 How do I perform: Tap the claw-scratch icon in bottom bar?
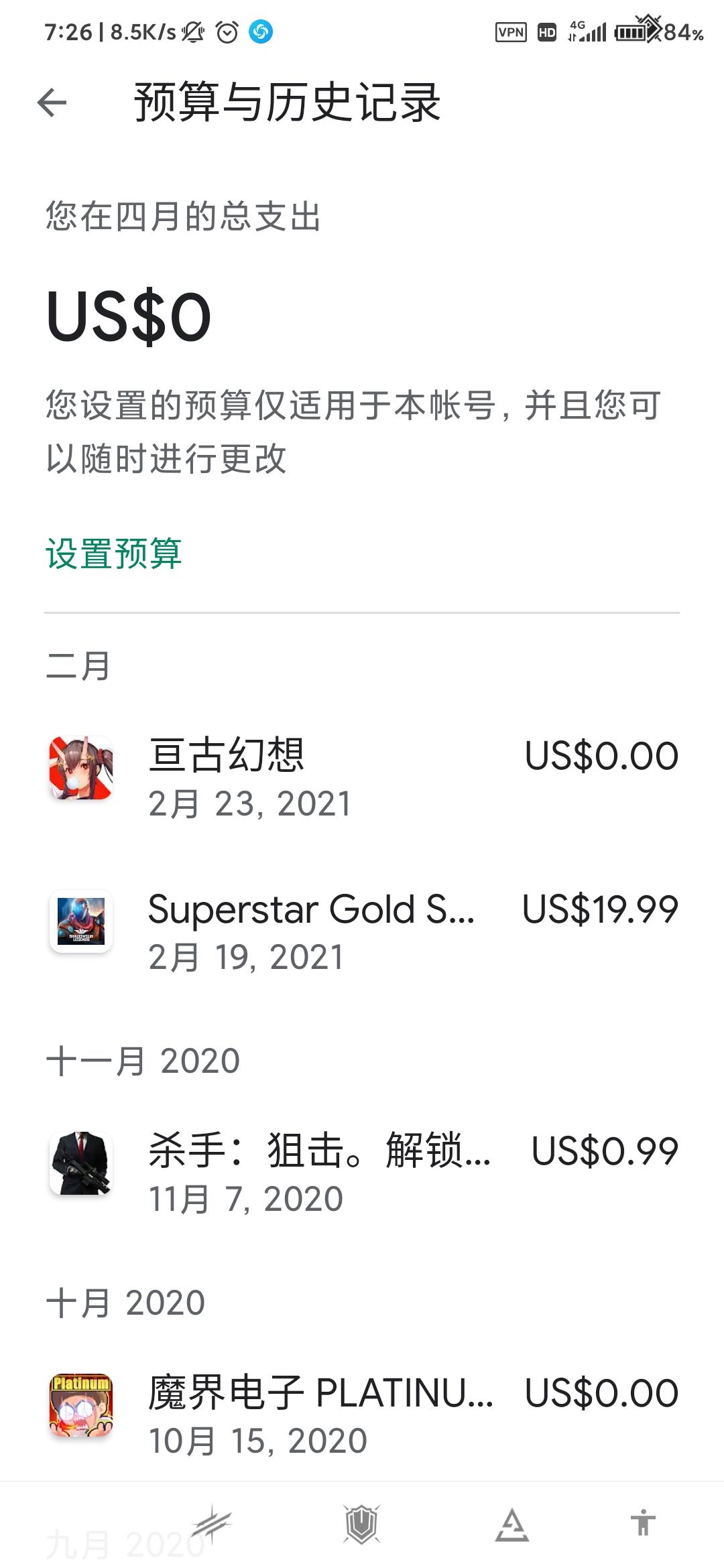tap(212, 1524)
